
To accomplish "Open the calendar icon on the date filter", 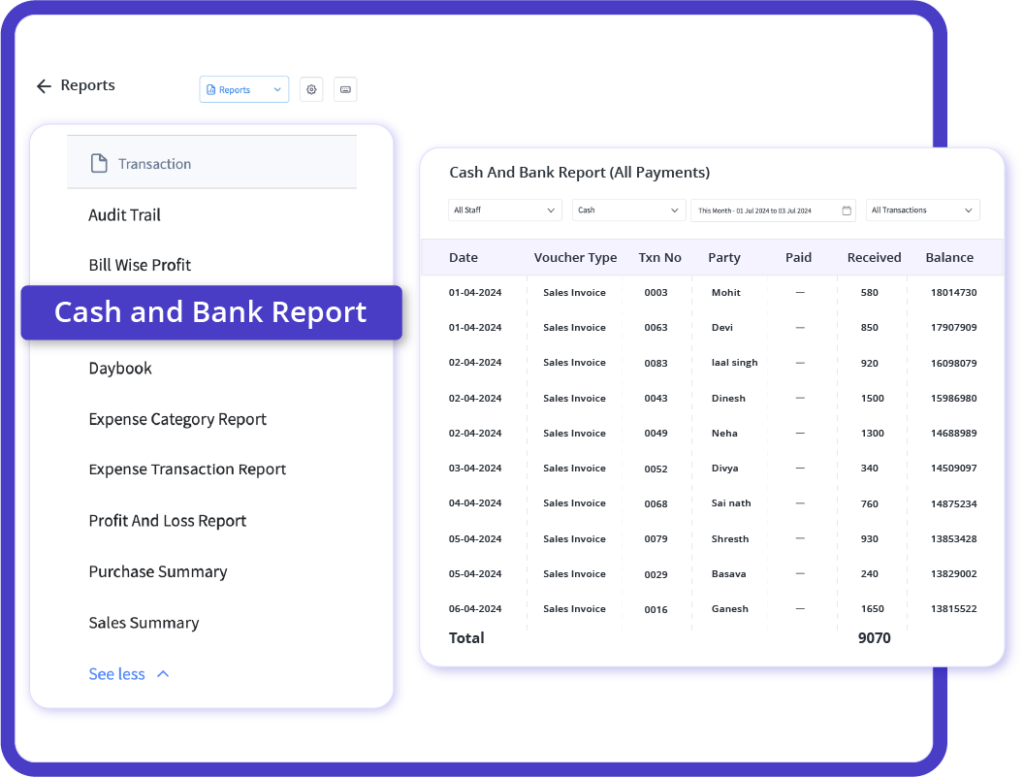I will tap(845, 210).
